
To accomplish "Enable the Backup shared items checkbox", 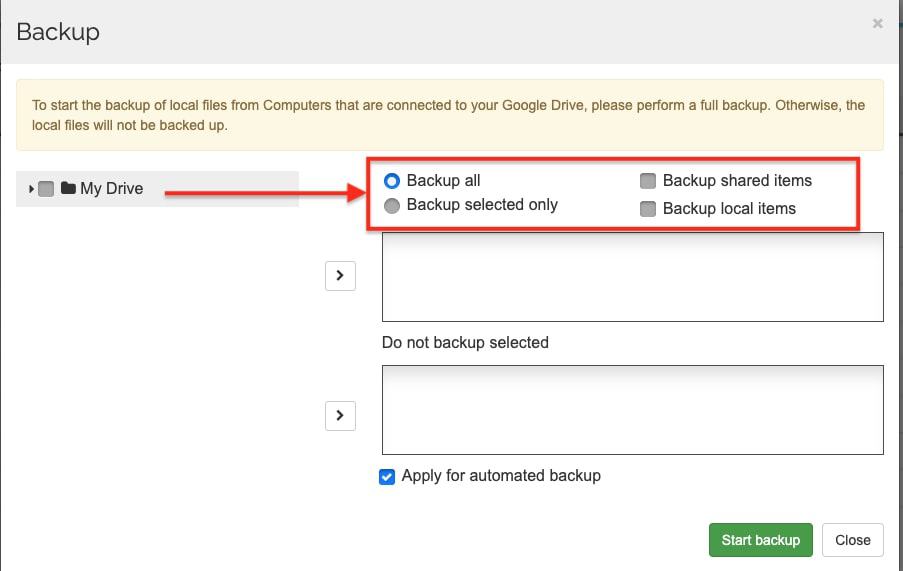I will (648, 181).
